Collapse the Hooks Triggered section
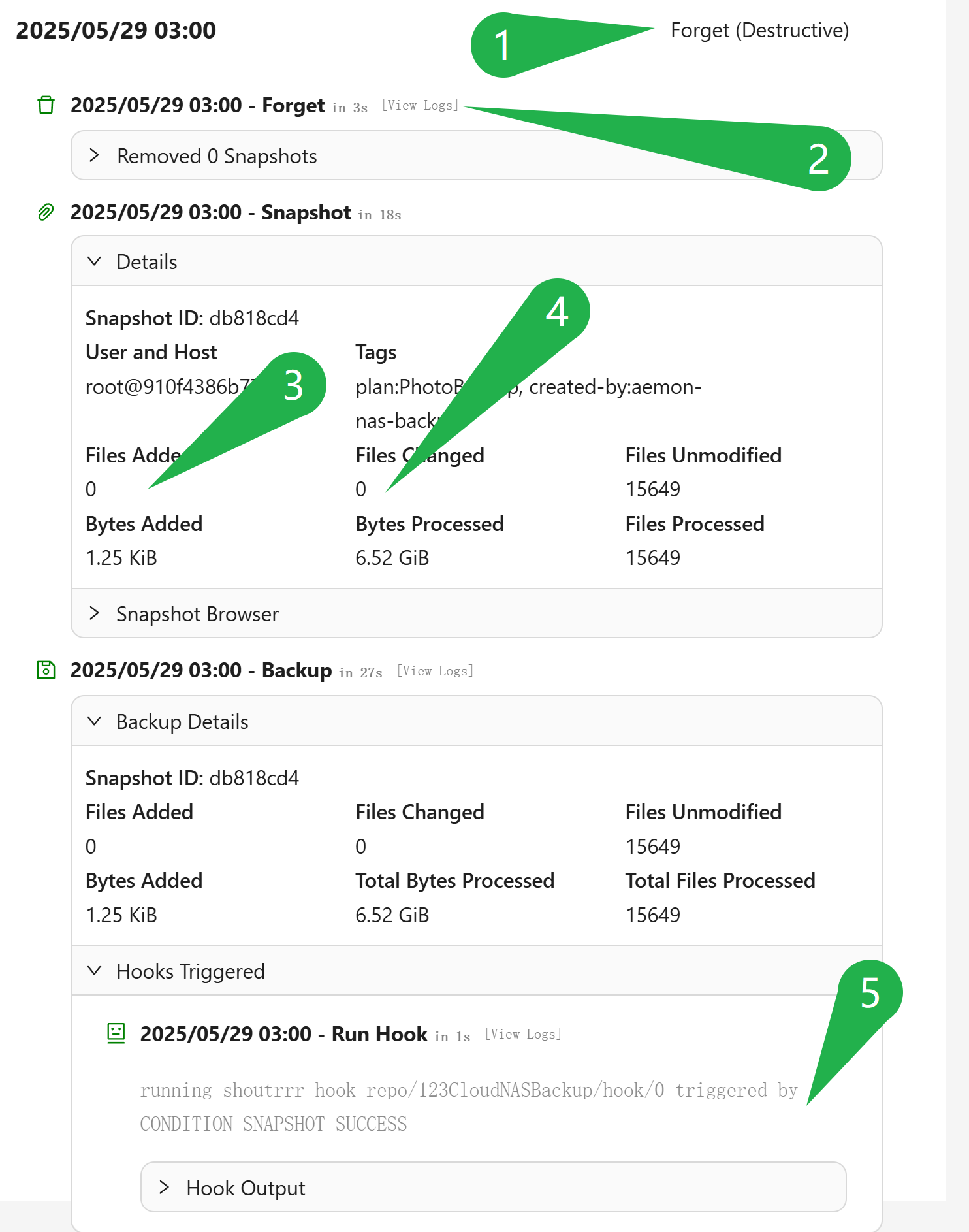The image size is (969, 1232). 477,971
